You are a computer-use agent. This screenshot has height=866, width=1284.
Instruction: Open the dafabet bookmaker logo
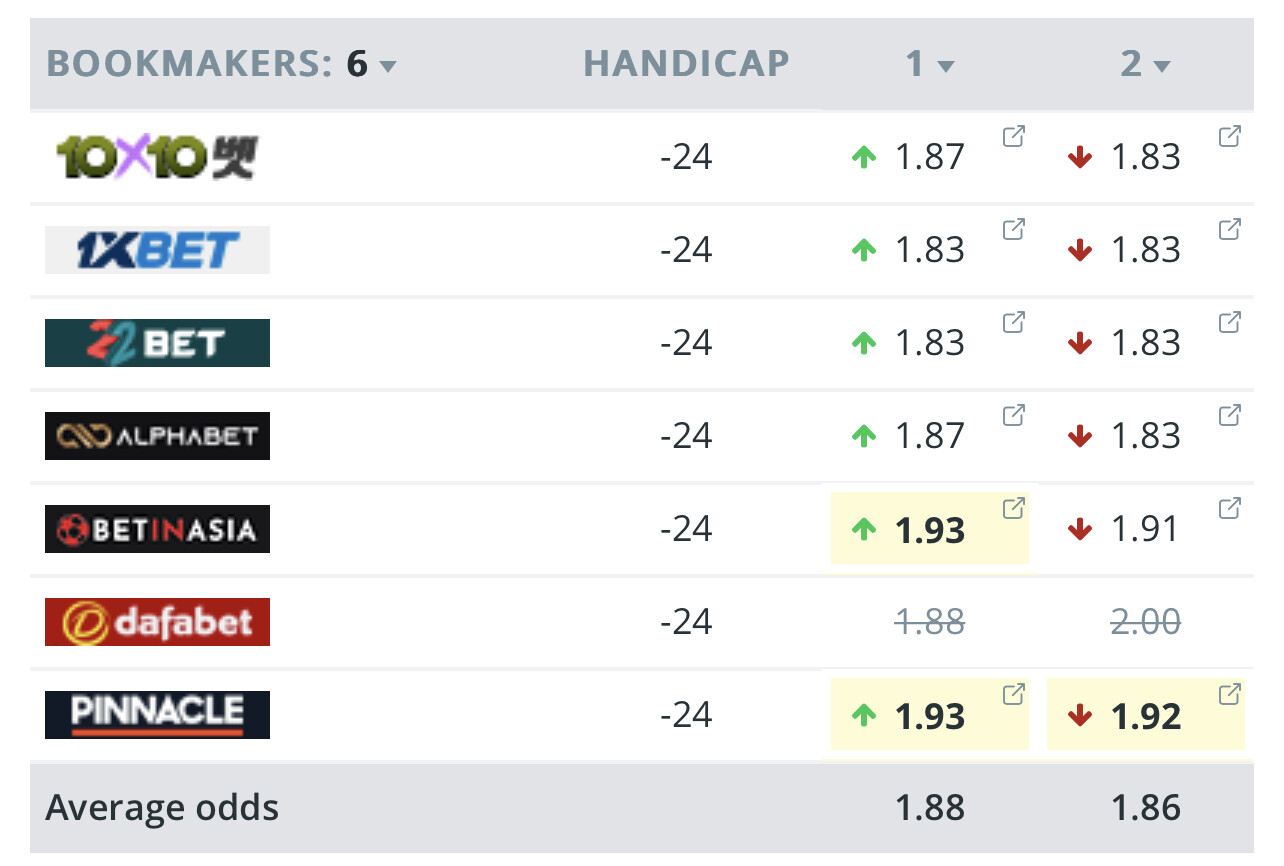157,621
